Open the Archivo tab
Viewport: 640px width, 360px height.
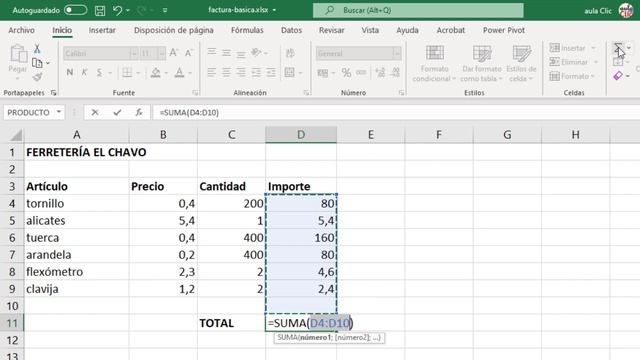[x=21, y=30]
